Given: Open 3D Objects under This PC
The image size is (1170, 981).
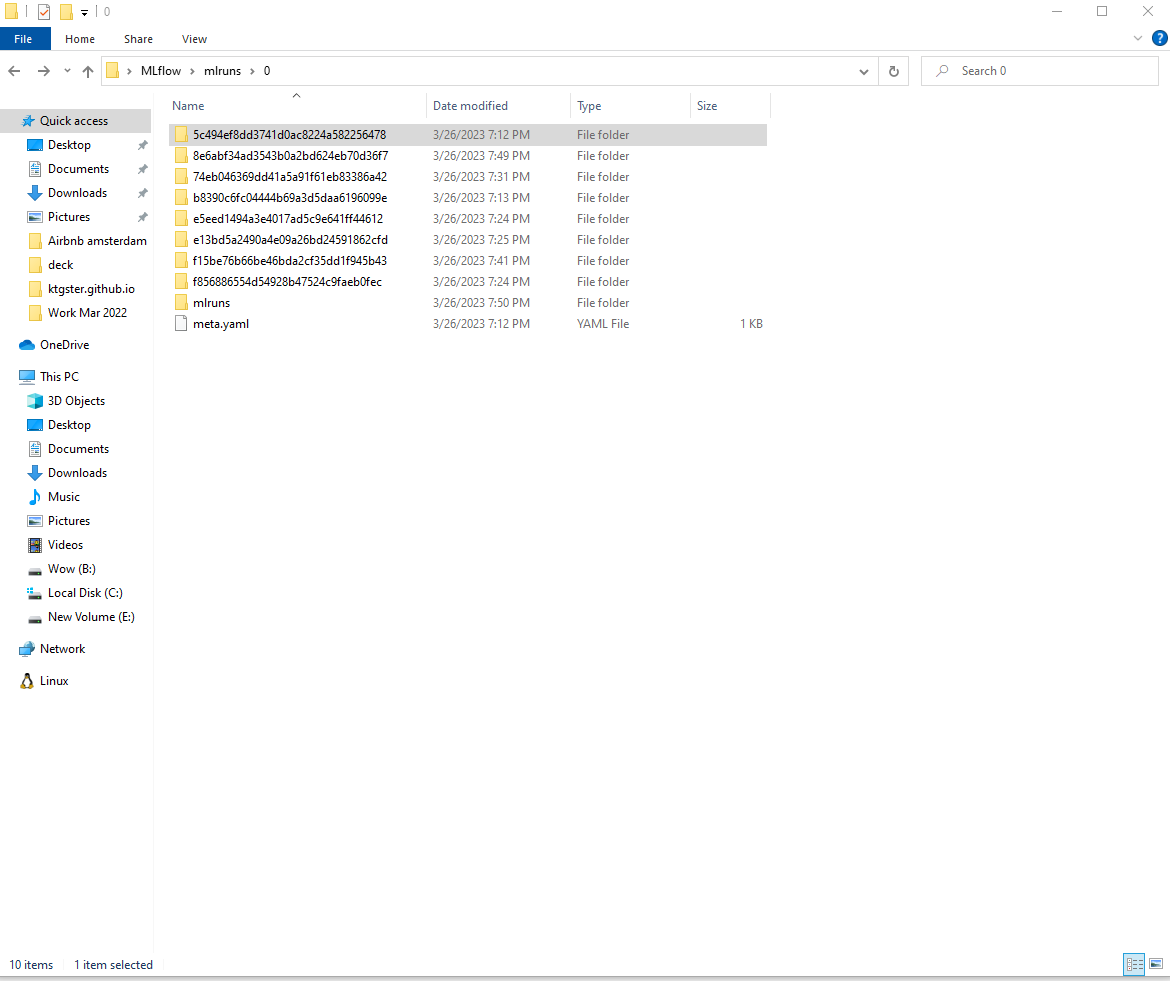Looking at the screenshot, I should coord(76,401).
